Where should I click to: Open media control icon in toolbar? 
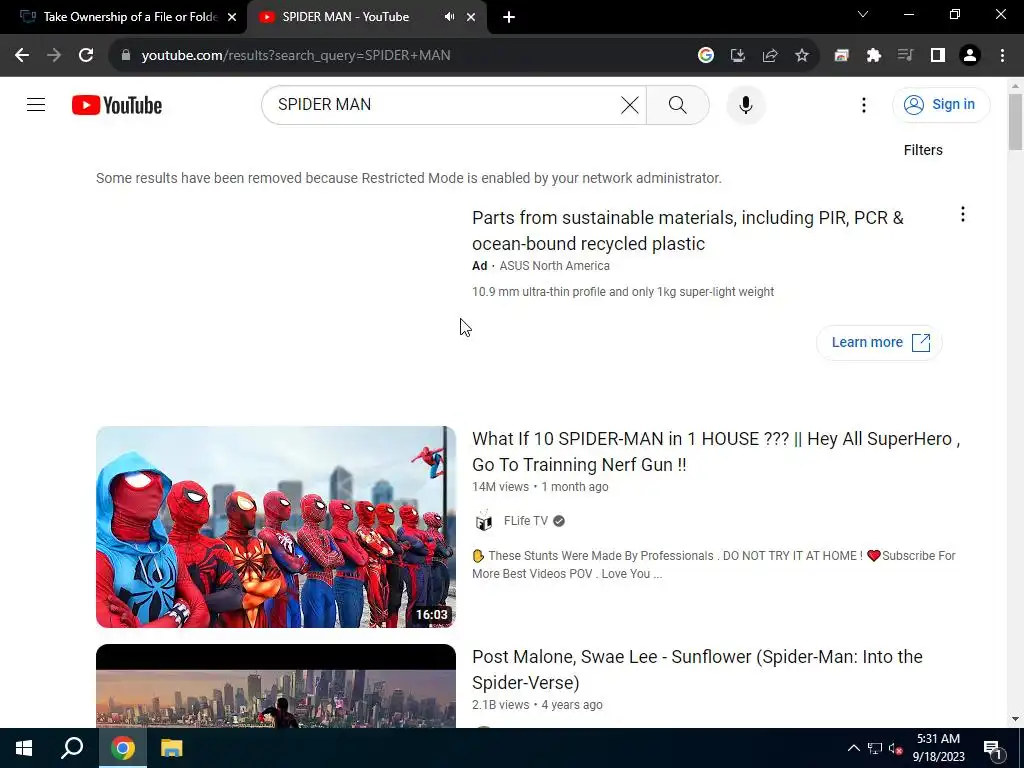(x=905, y=56)
